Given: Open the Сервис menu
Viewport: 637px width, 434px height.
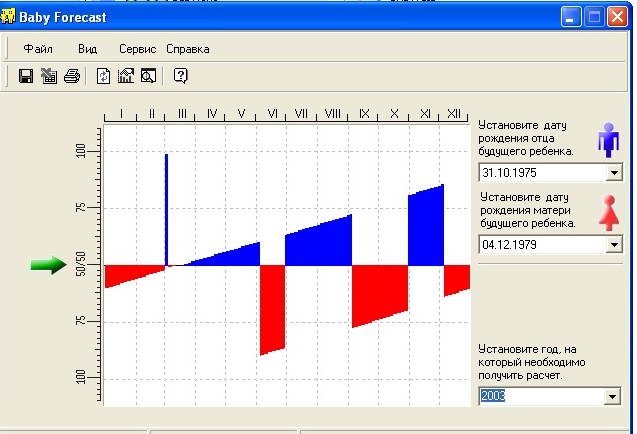Looking at the screenshot, I should point(137,49).
